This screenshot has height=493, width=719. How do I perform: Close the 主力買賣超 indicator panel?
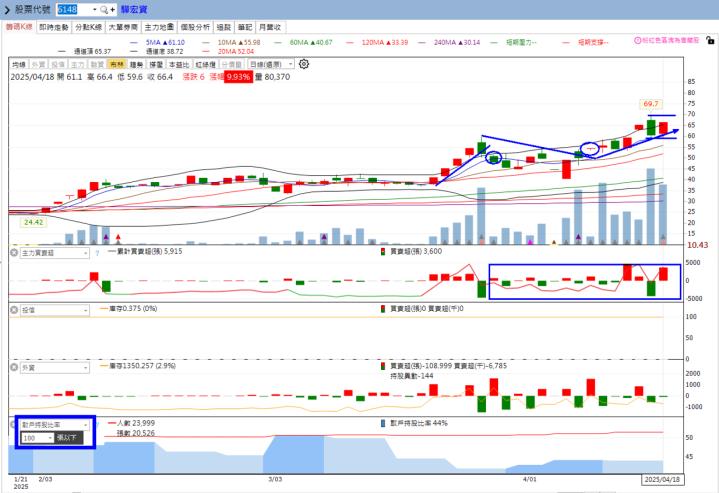click(x=14, y=253)
